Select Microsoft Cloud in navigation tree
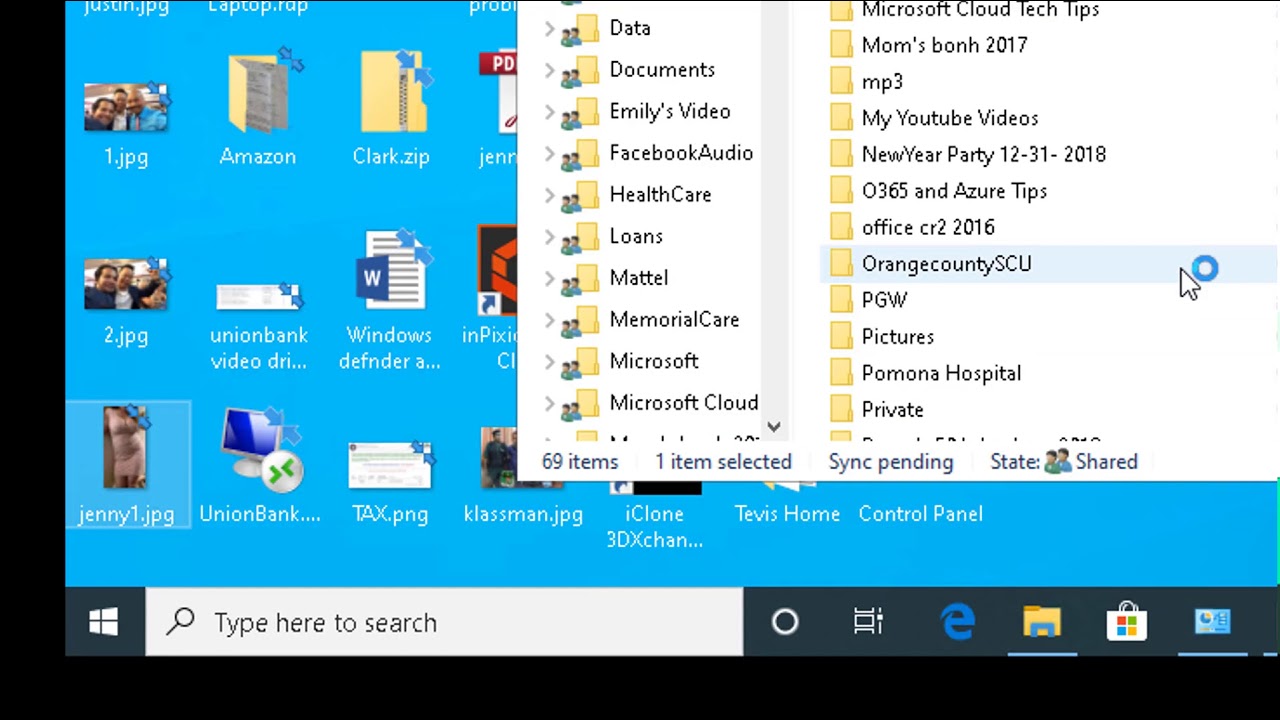This screenshot has width=1280, height=720. click(x=684, y=403)
